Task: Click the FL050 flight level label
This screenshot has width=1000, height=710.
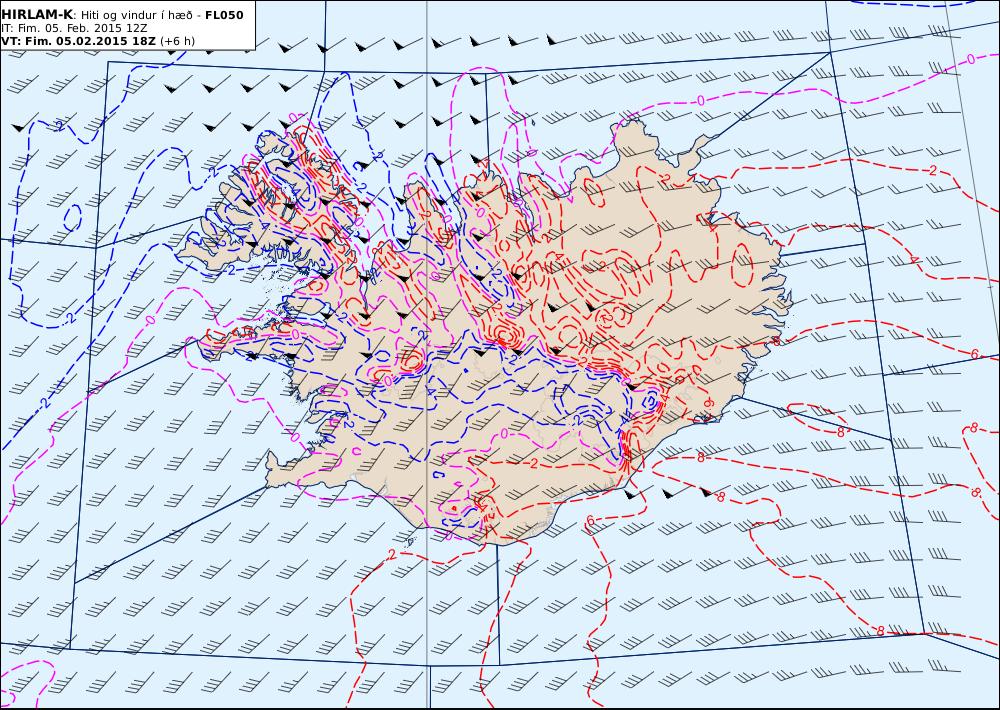Action: point(224,15)
